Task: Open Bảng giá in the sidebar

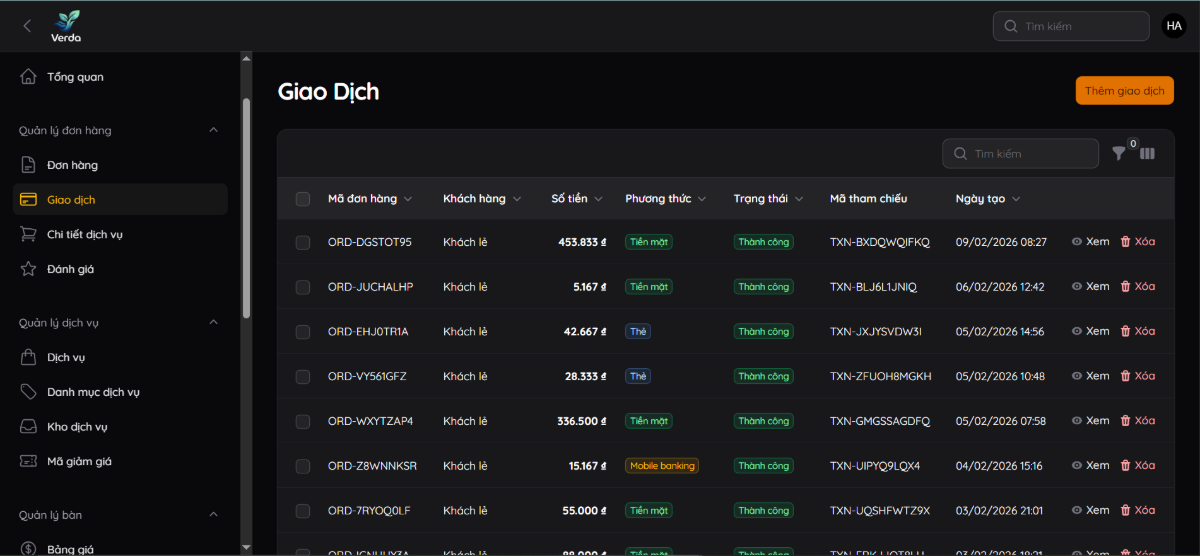Action: [x=120, y=549]
